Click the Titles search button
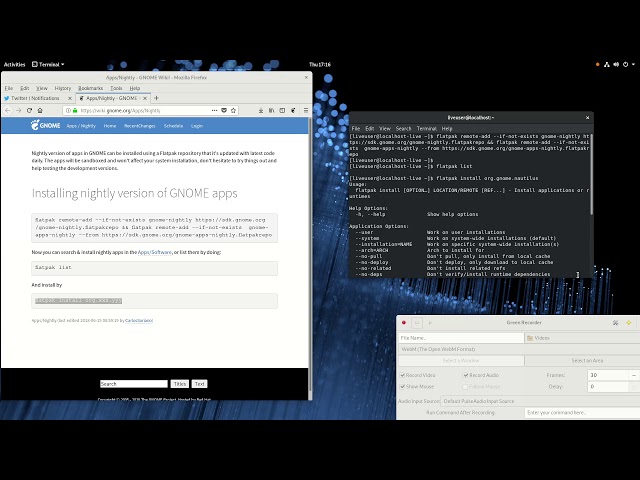The height and width of the screenshot is (480, 640). coord(180,384)
